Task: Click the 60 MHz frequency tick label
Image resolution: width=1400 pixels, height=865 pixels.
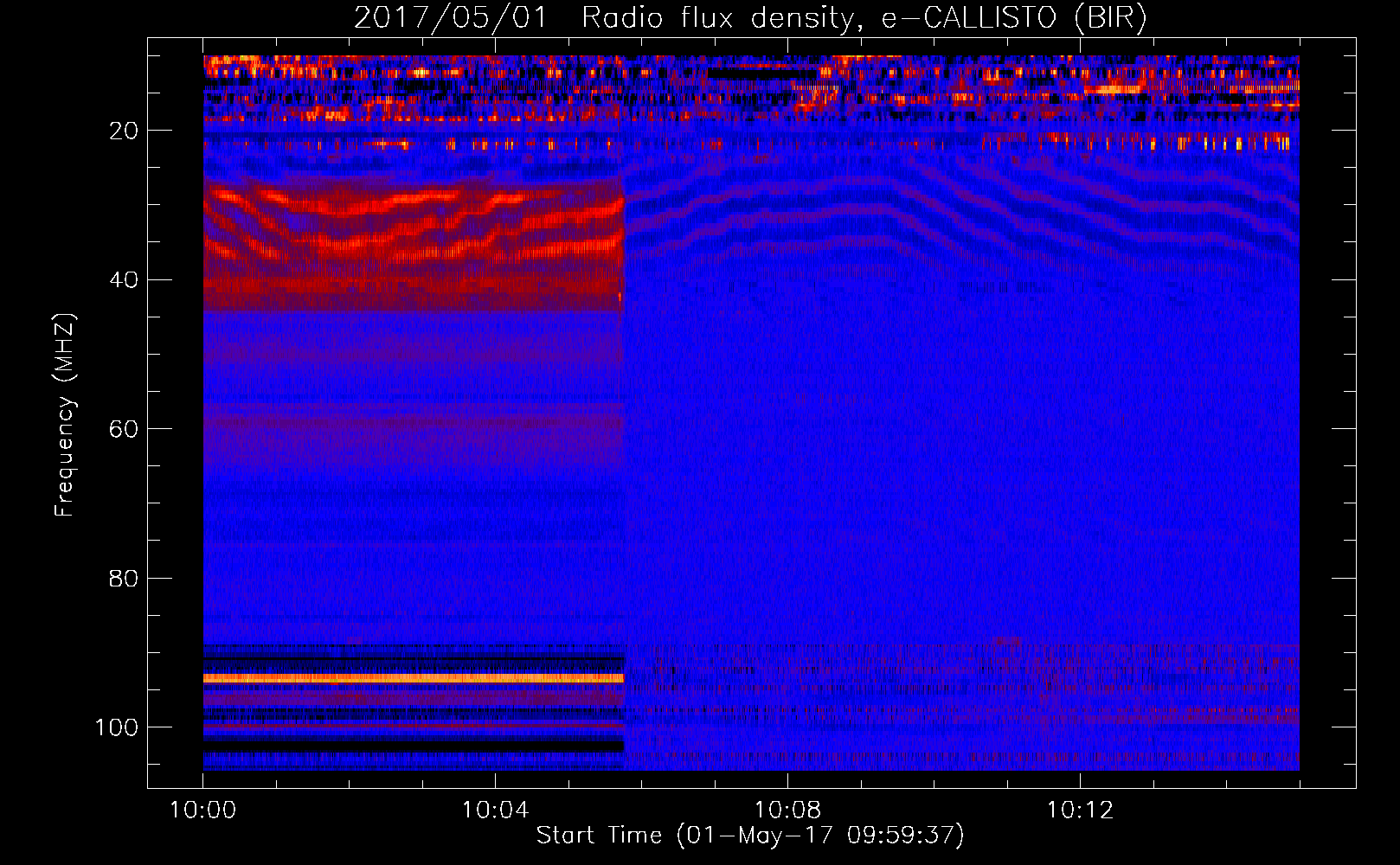Action: coord(124,429)
